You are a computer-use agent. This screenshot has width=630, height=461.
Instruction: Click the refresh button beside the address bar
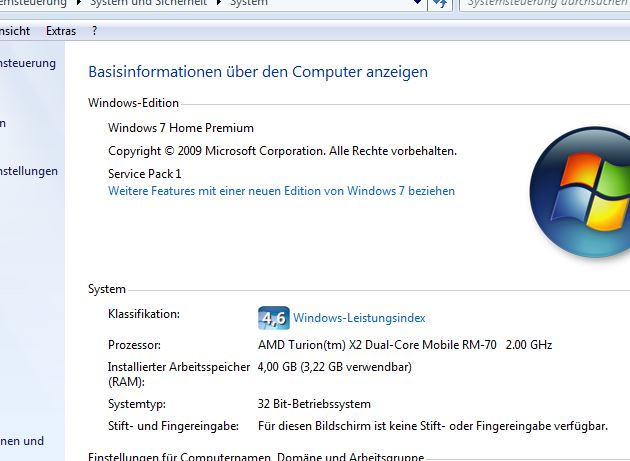(x=440, y=4)
